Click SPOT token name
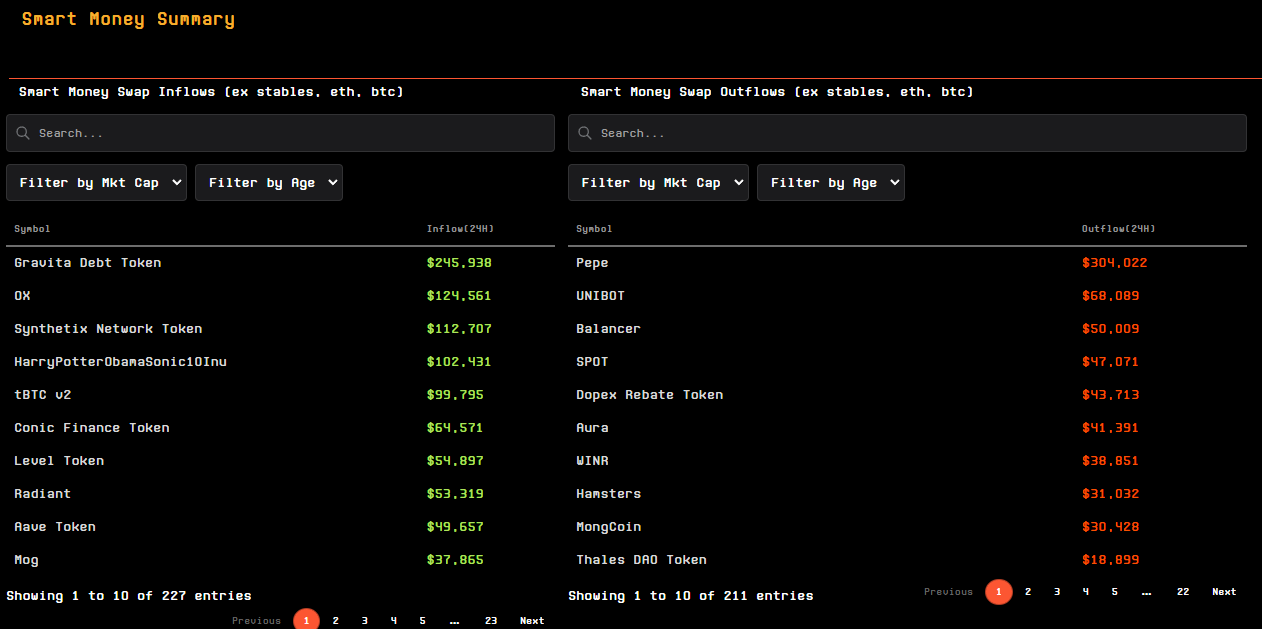The image size is (1262, 629). [x=592, y=362]
